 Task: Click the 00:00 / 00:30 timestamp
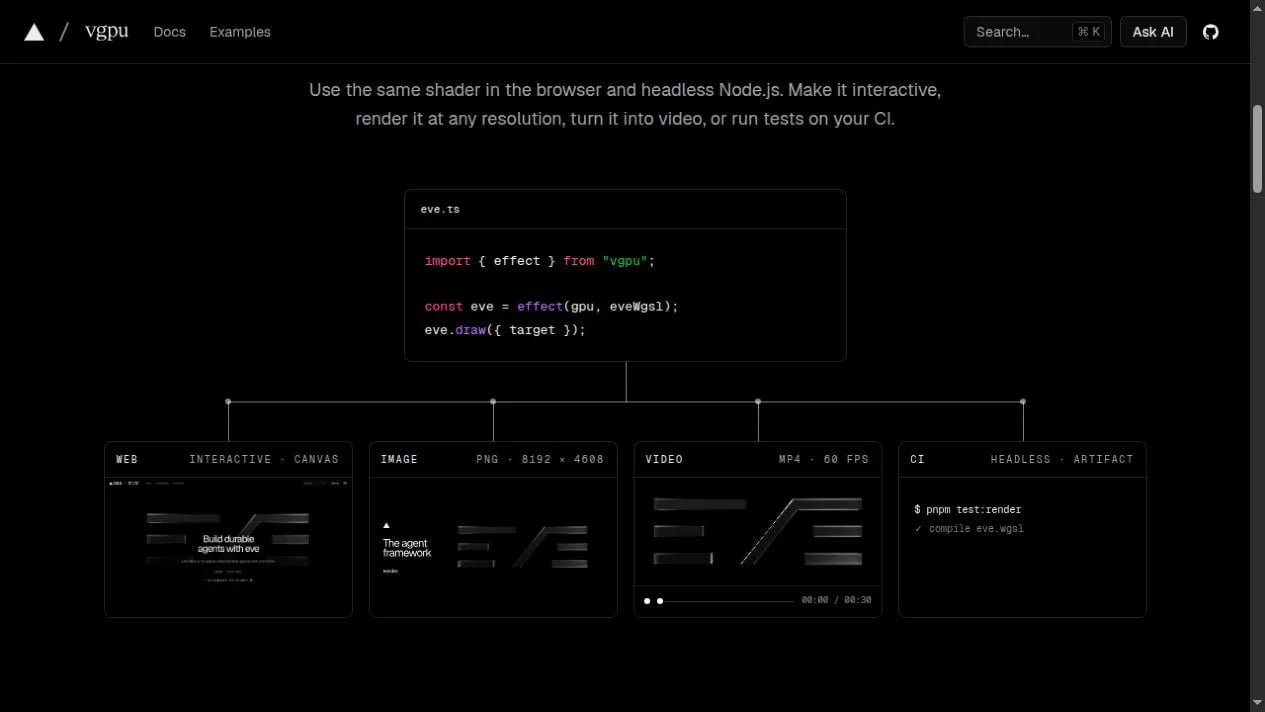coord(836,600)
